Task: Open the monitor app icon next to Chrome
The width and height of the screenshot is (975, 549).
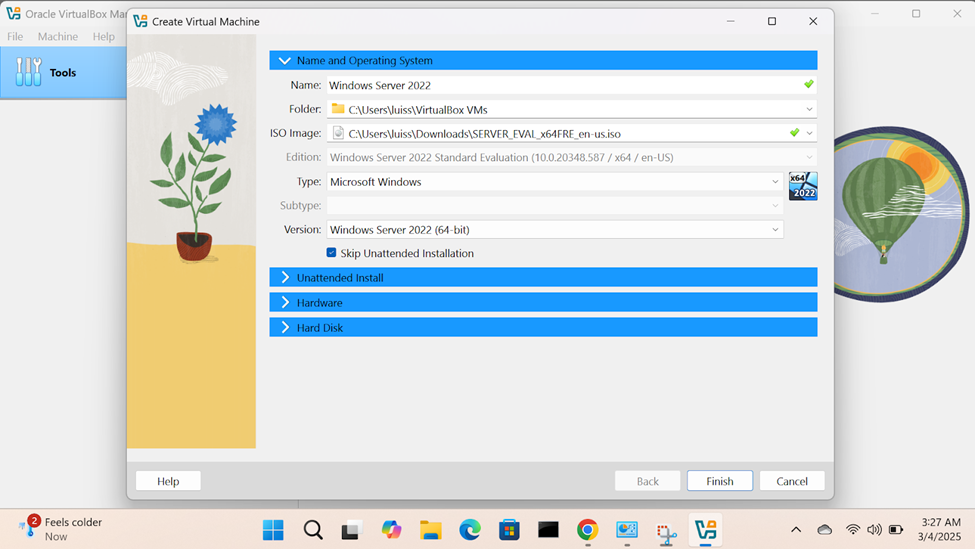Action: click(x=627, y=530)
